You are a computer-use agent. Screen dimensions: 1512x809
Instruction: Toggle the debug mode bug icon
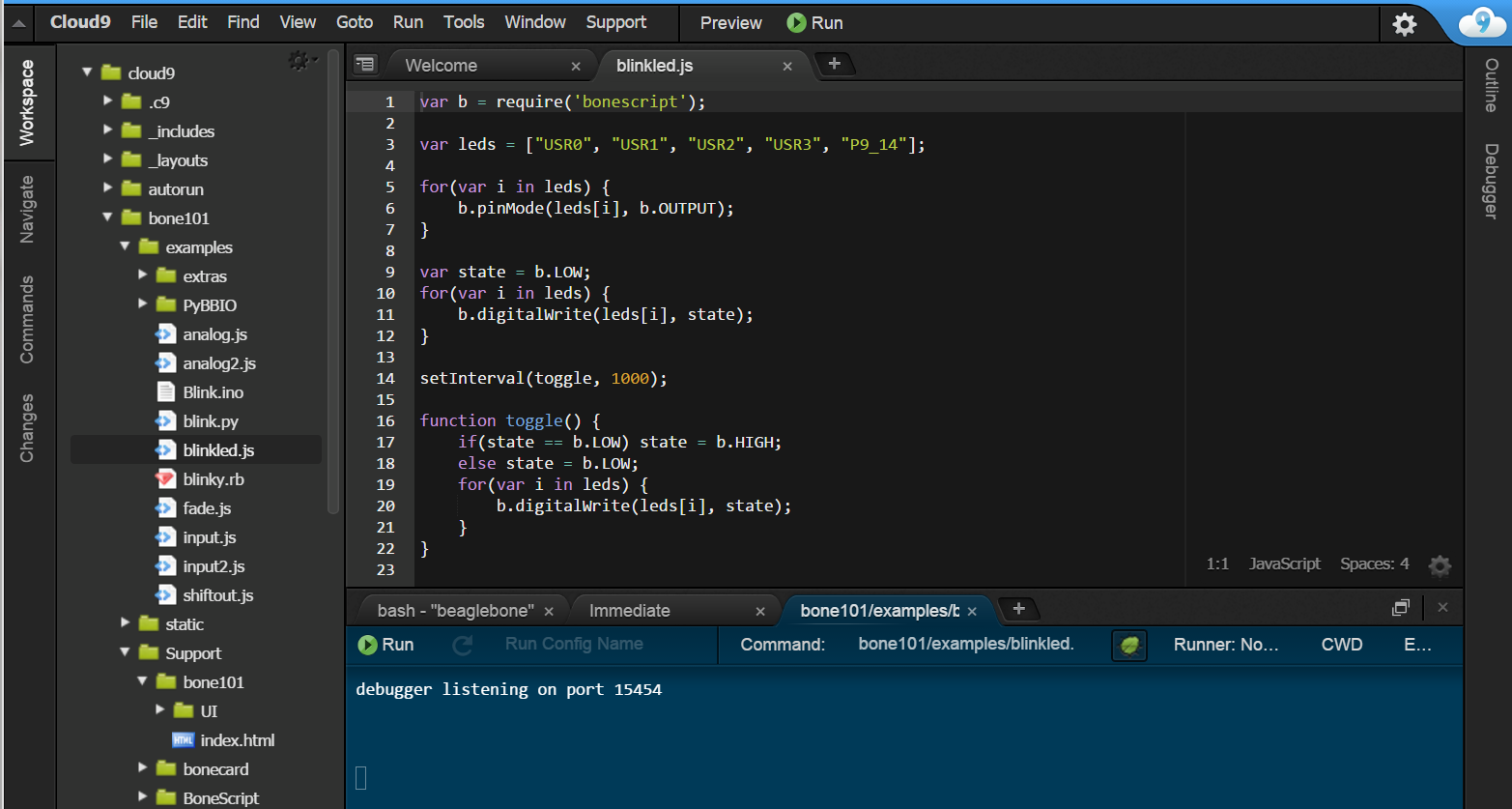click(x=1128, y=645)
